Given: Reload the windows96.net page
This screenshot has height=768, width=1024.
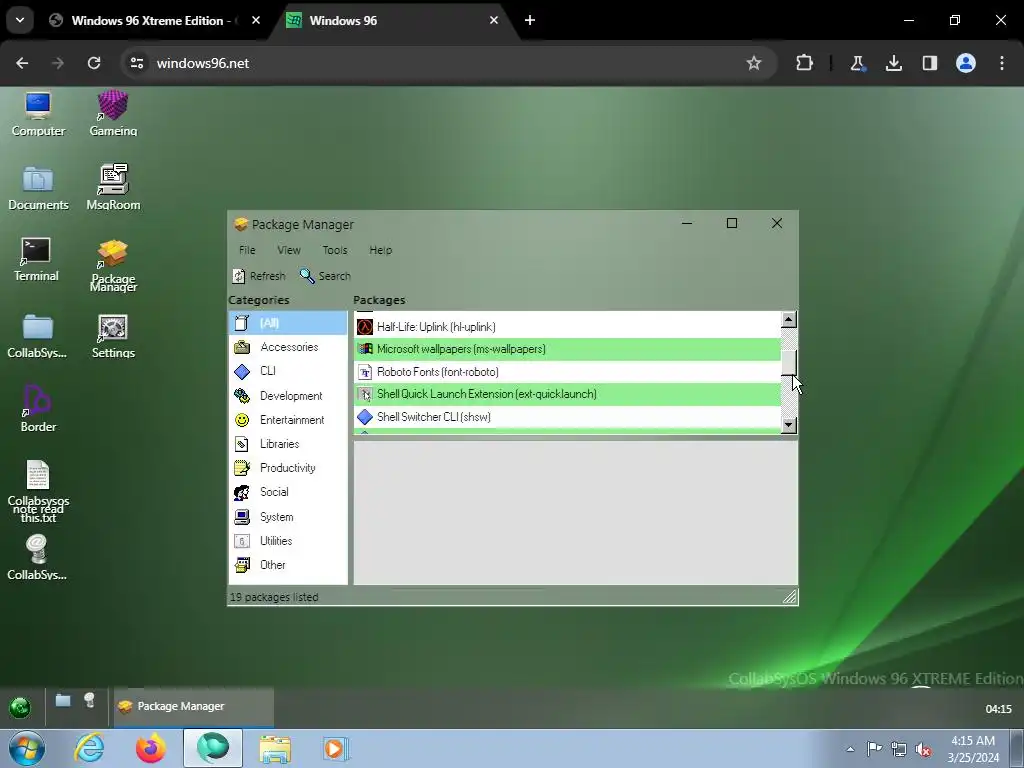Looking at the screenshot, I should point(94,63).
